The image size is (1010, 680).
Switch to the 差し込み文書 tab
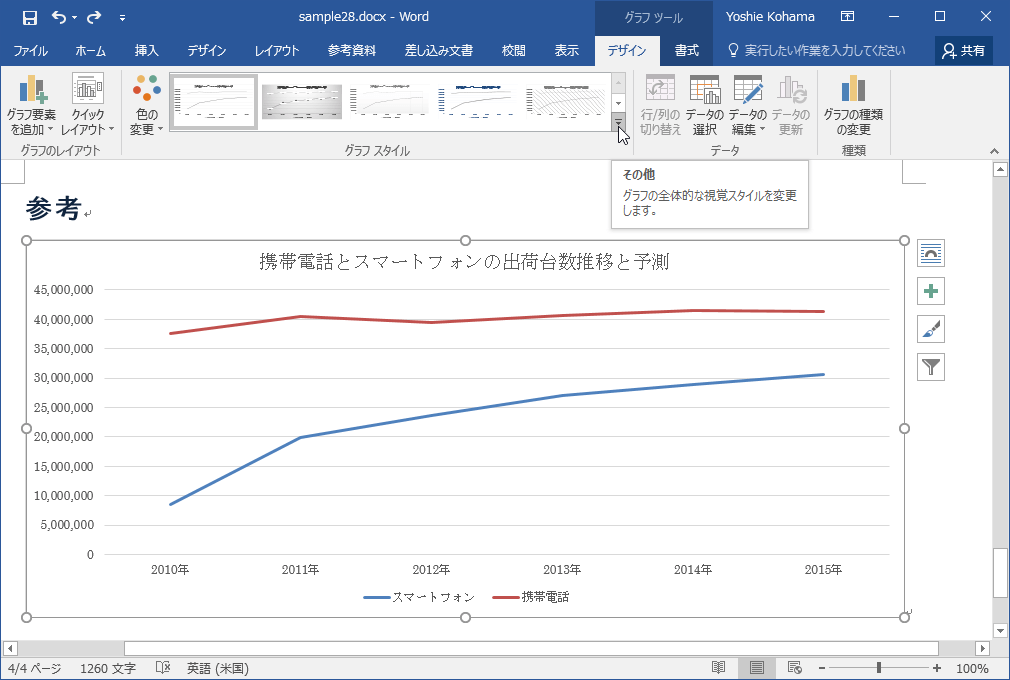pyautogui.click(x=439, y=50)
